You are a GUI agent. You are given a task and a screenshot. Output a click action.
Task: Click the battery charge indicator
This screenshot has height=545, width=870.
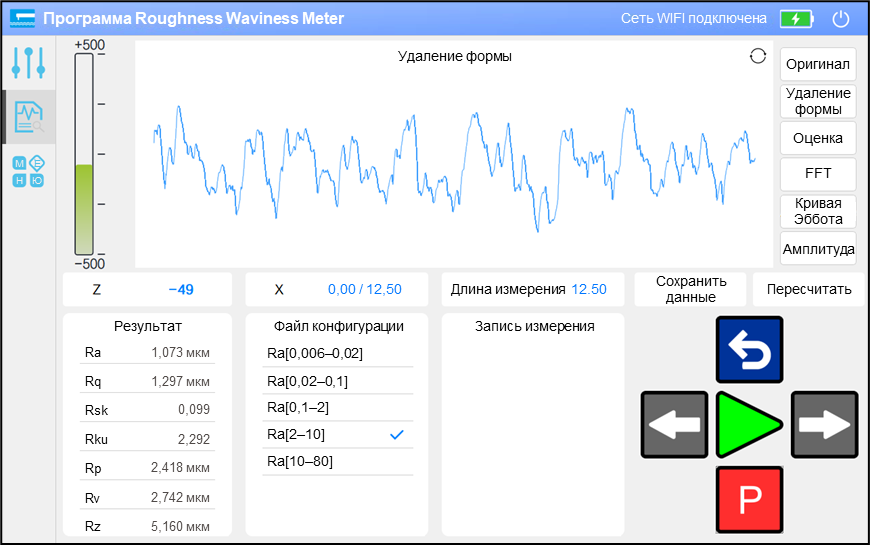pyautogui.click(x=796, y=19)
